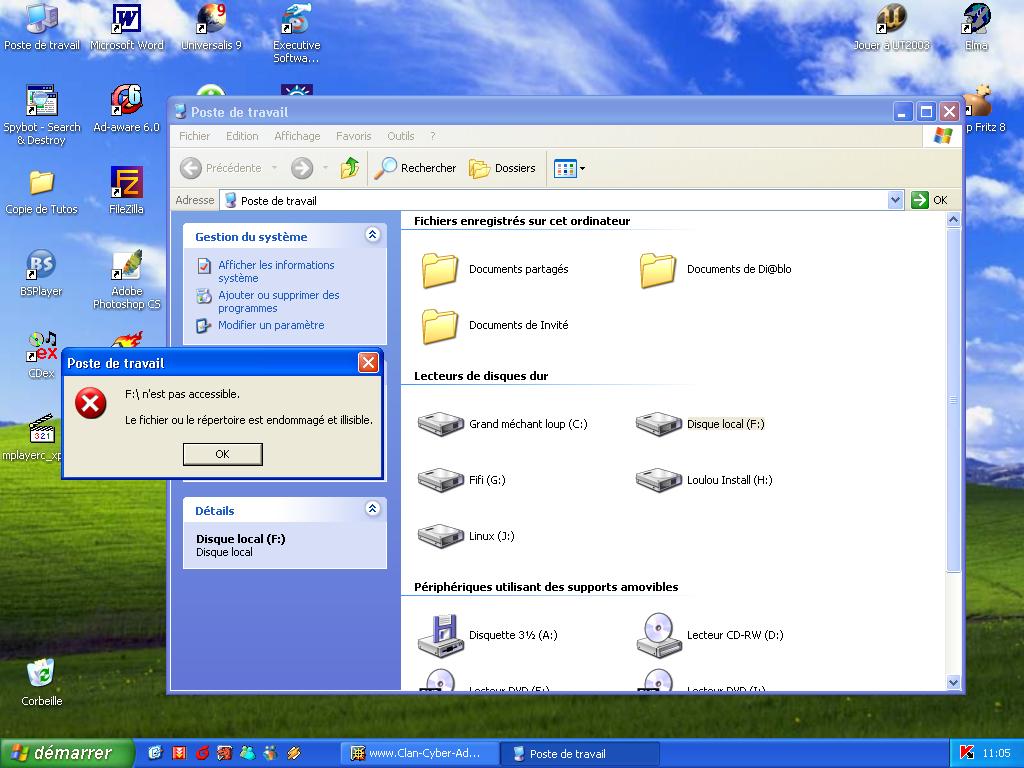Open the Corbeille recycle bin

point(41,682)
